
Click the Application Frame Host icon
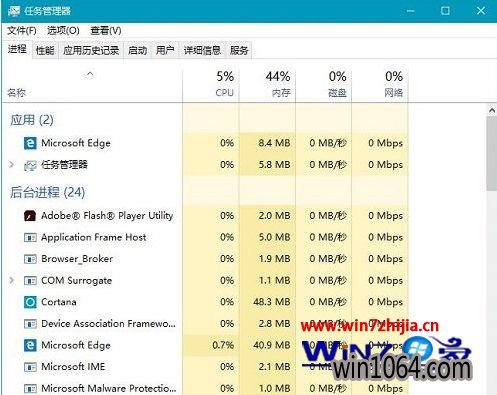pos(30,238)
